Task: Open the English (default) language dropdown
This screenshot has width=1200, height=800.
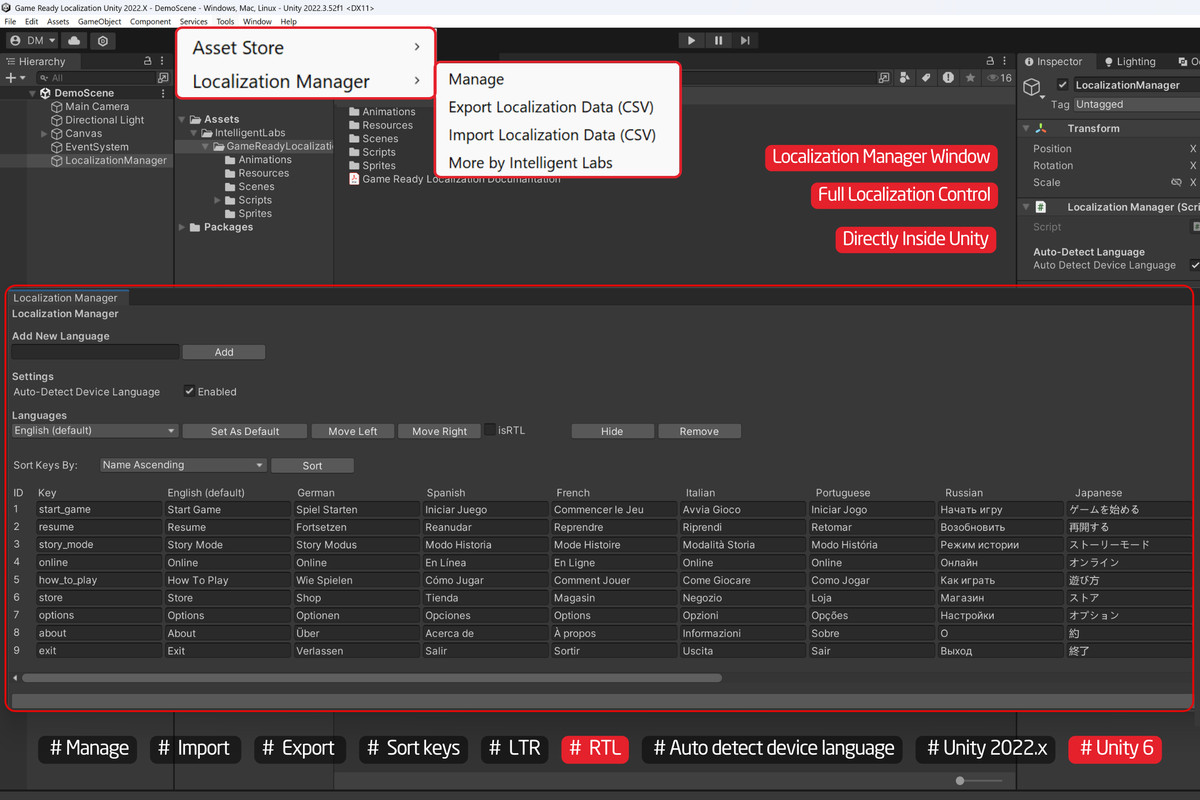Action: coord(95,431)
